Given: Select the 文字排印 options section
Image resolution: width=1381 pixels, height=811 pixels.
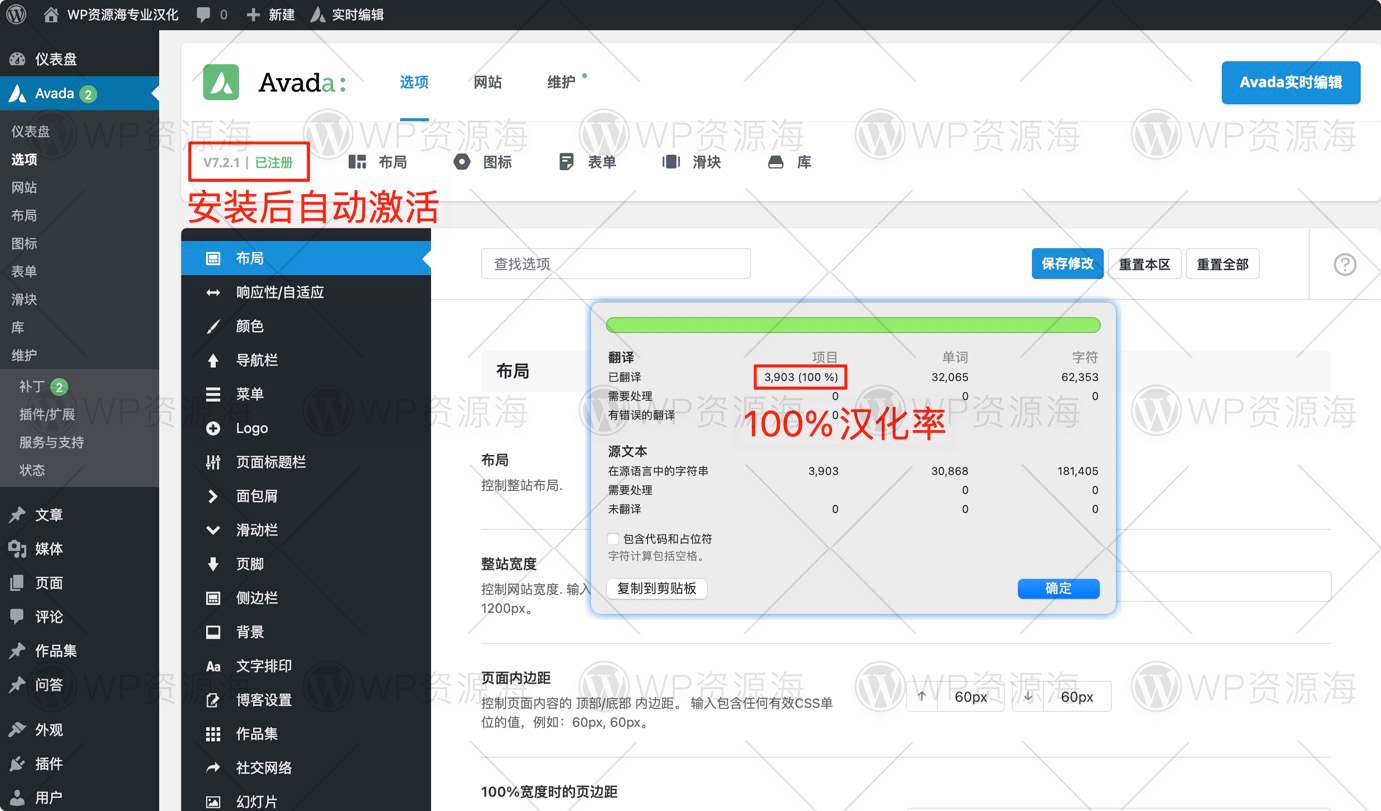Looking at the screenshot, I should (306, 666).
